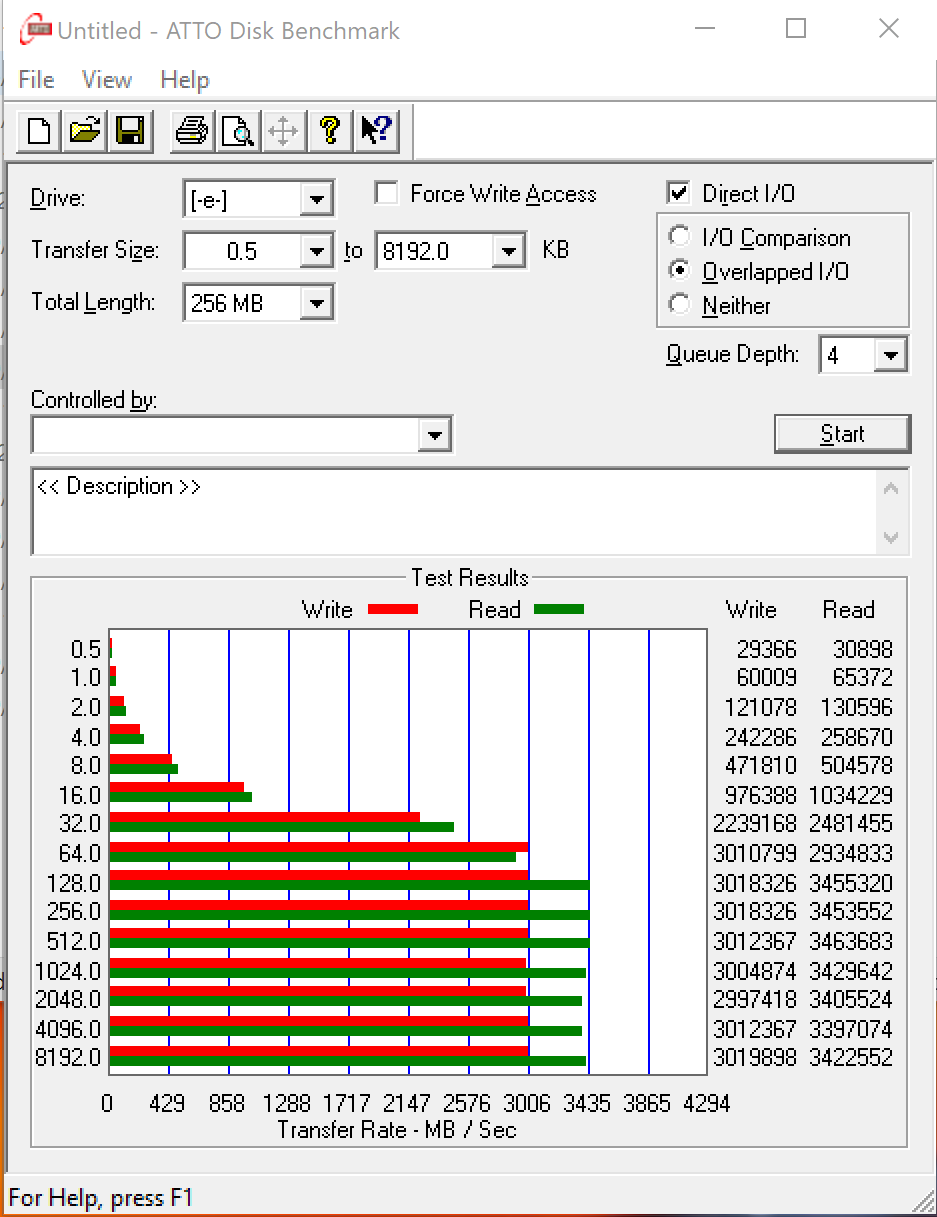The height and width of the screenshot is (1217, 937).
Task: Click the New file toolbar icon
Action: tap(39, 131)
